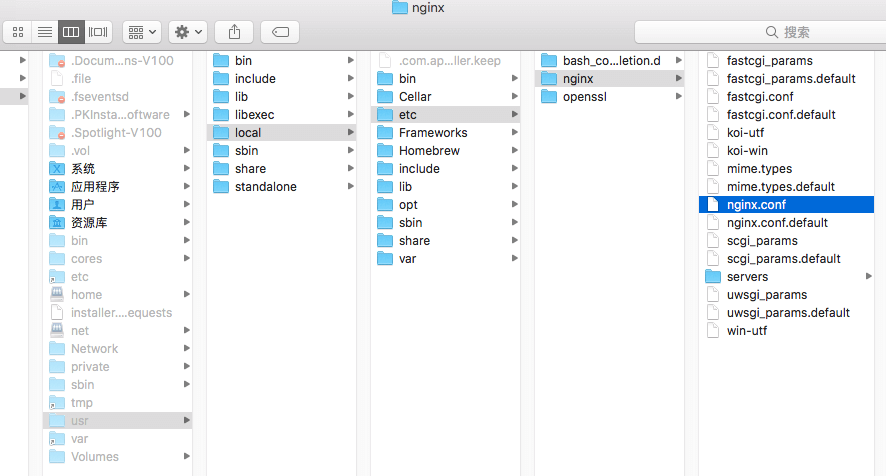Screen dimensions: 886x476
Task: Open the standalone folder icon
Action: click(x=222, y=187)
